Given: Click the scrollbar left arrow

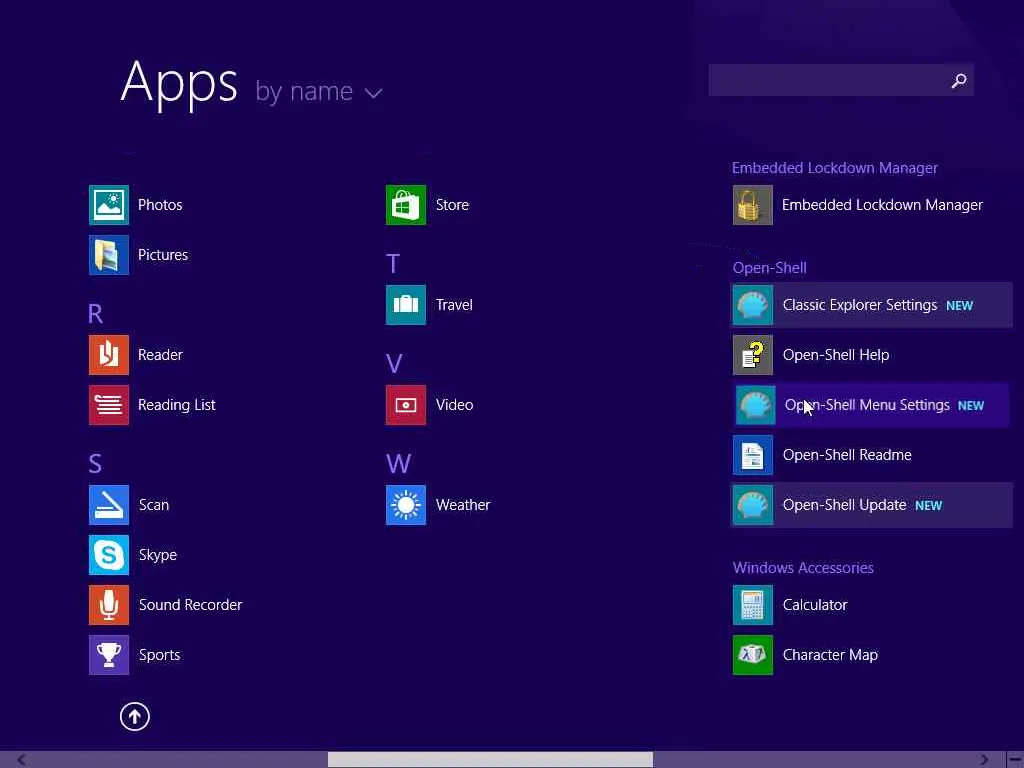Looking at the screenshot, I should (22, 760).
